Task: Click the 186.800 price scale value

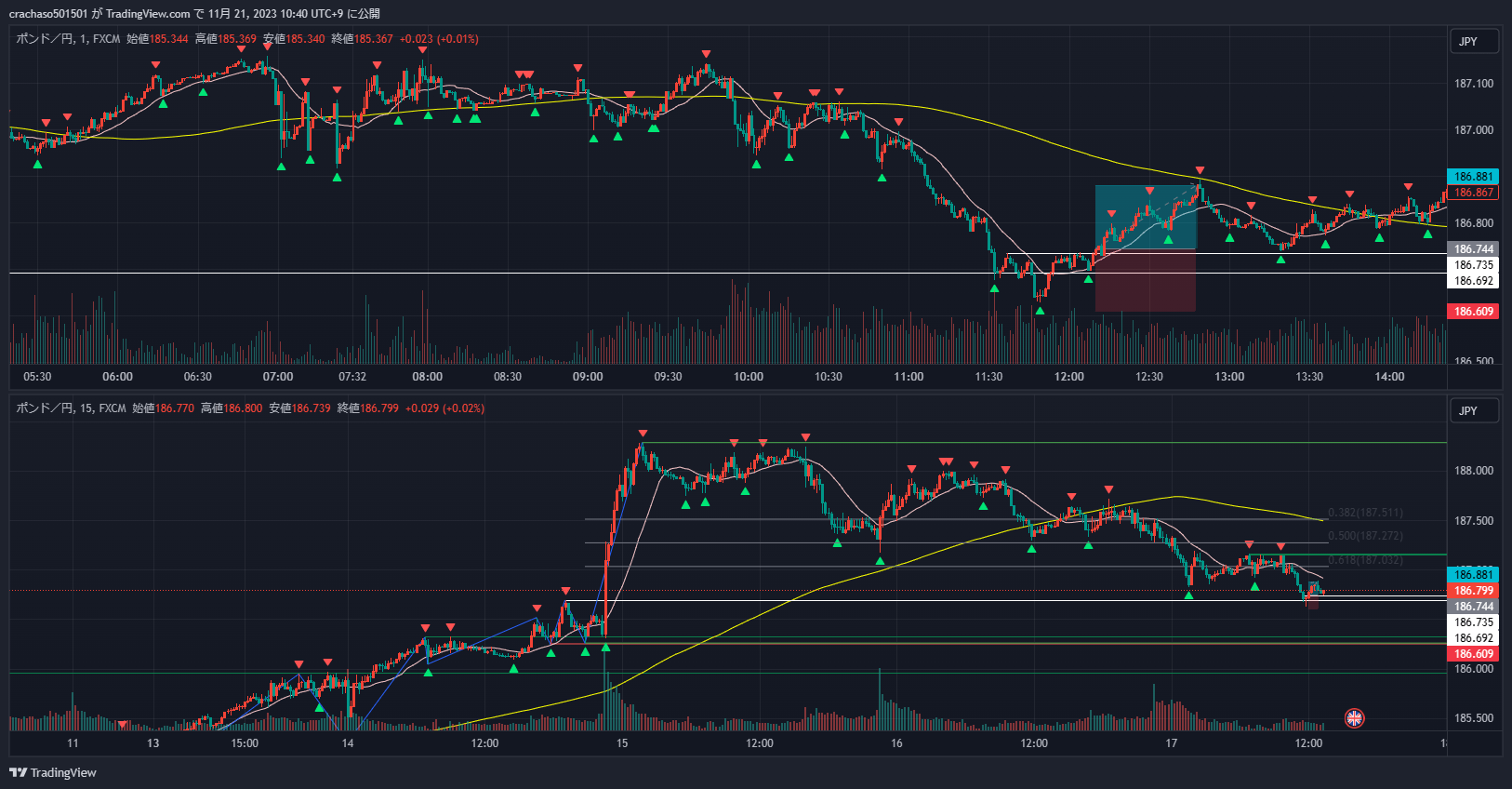Action: [x=1474, y=223]
